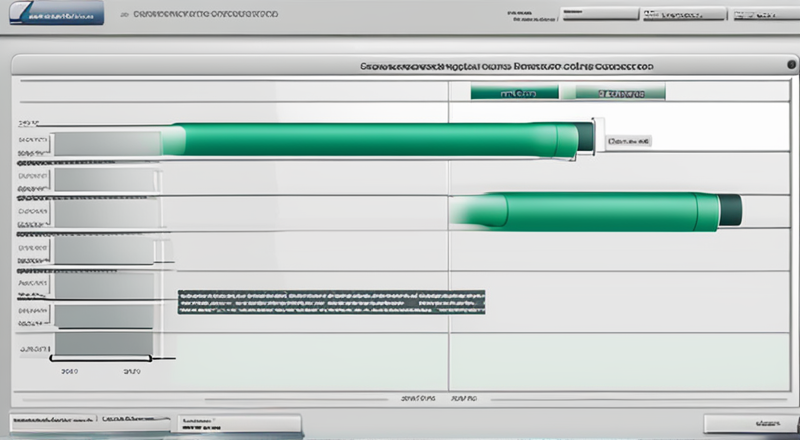Click the dark end cap of the shorter green bar
800x440 pixels.
tap(731, 210)
